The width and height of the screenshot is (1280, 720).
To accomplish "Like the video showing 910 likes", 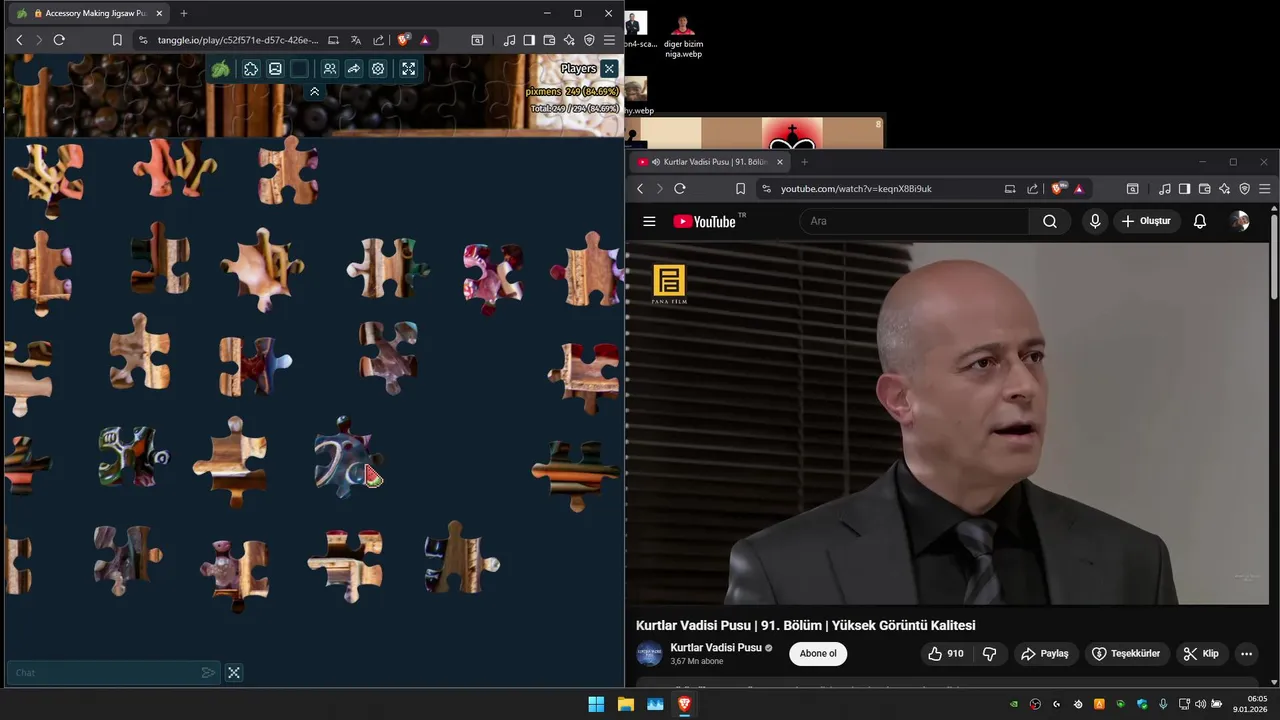I will 945,654.
